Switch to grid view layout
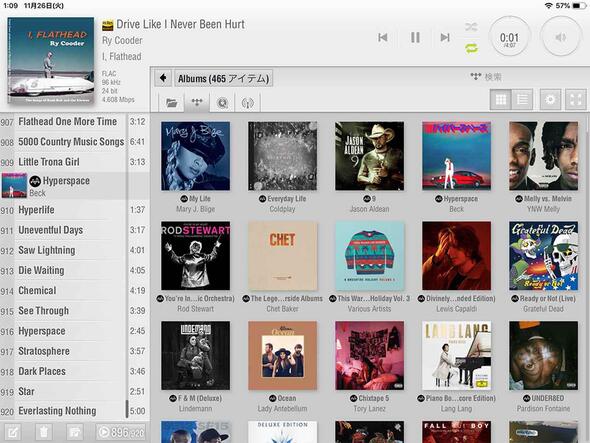Viewport: 590px width, 443px height. tap(501, 100)
